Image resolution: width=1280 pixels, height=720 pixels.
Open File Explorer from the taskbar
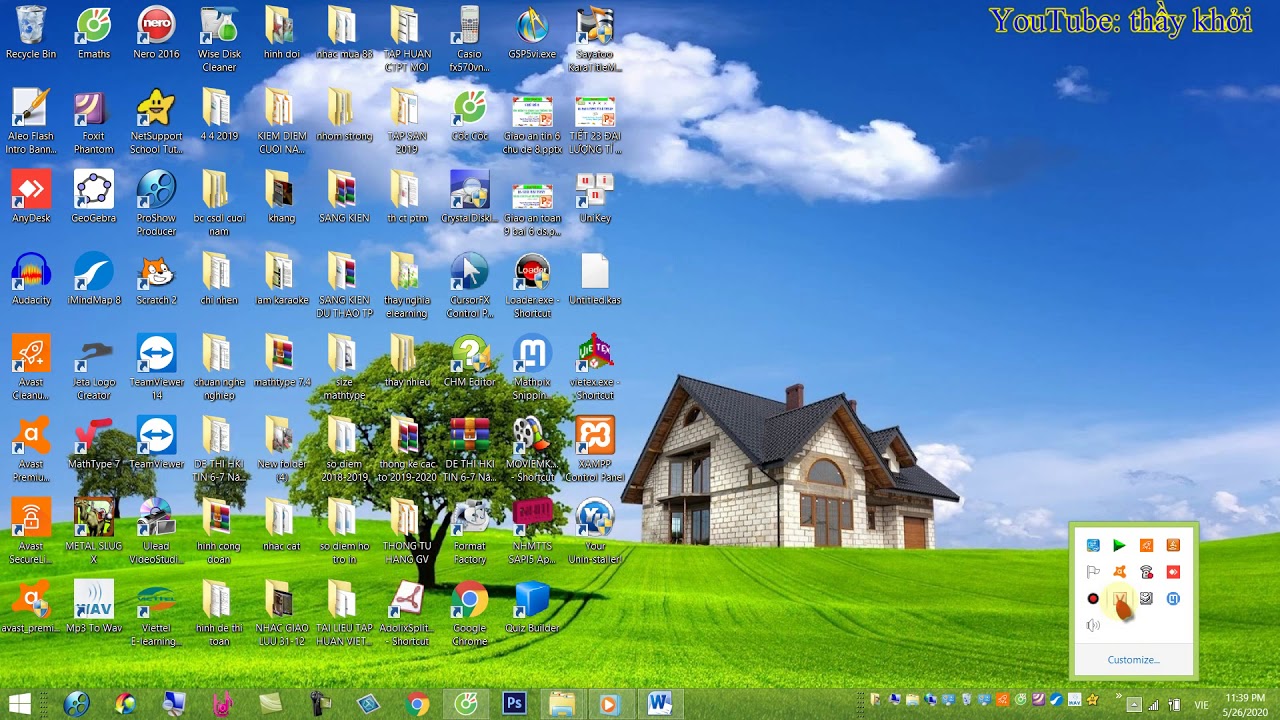click(x=562, y=704)
